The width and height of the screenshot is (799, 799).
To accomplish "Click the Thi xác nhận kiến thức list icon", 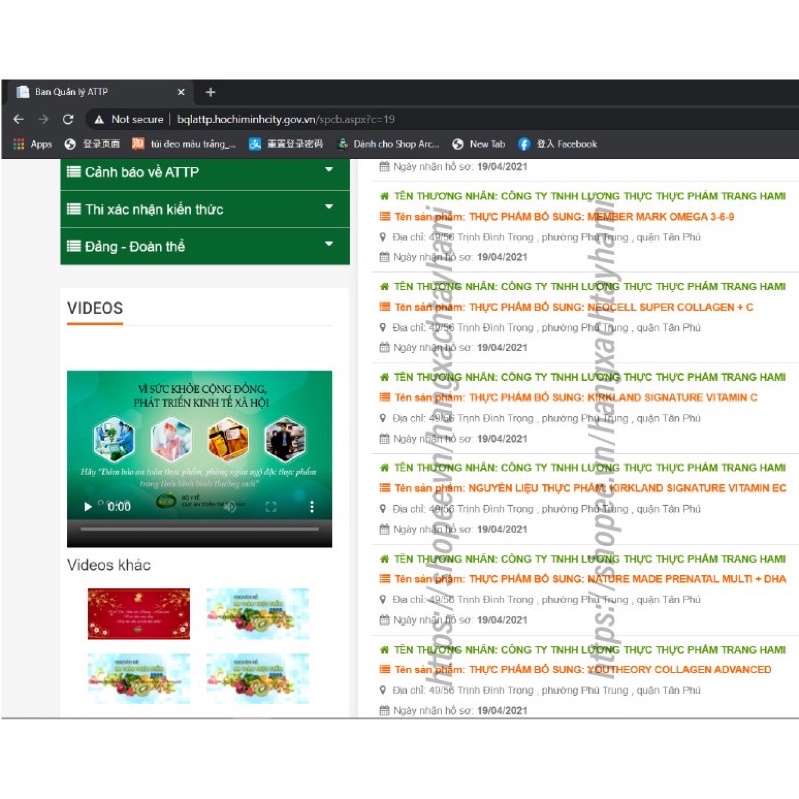I will 74,209.
